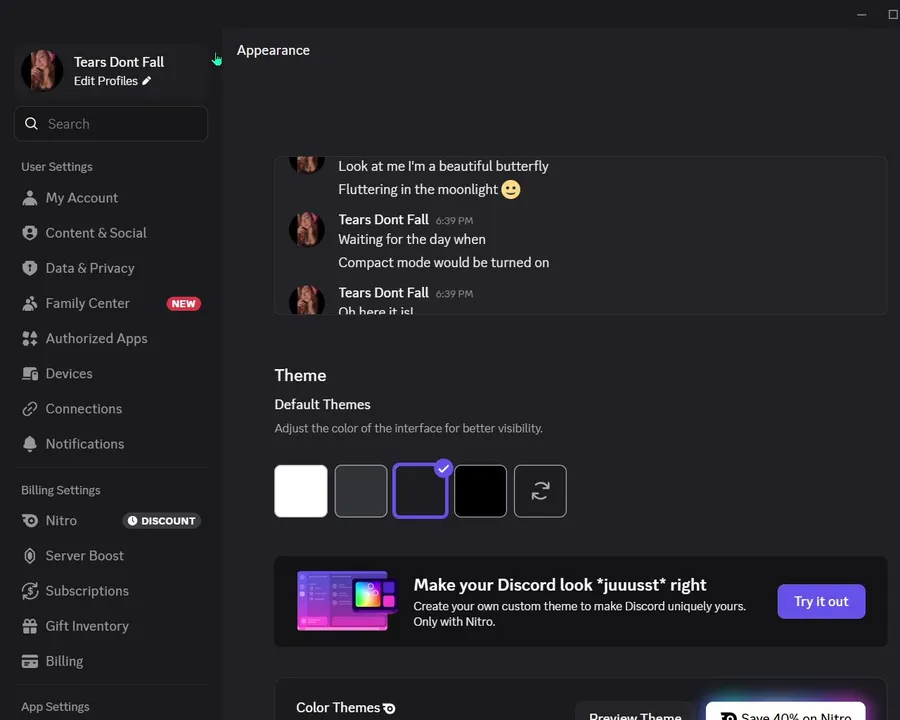Click the Color Themes heading

[x=338, y=708]
